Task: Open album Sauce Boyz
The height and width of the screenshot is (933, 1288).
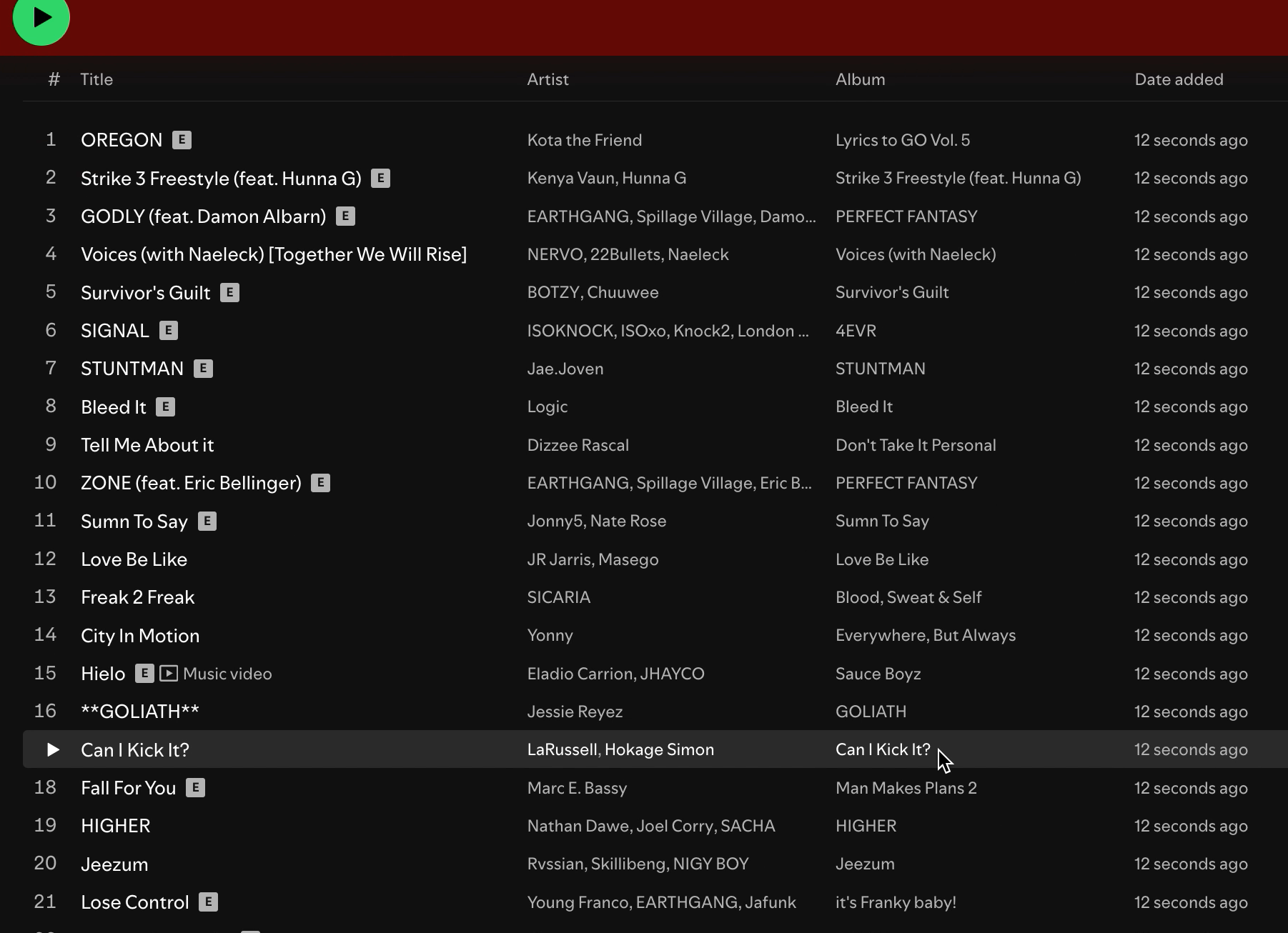Action: [878, 674]
